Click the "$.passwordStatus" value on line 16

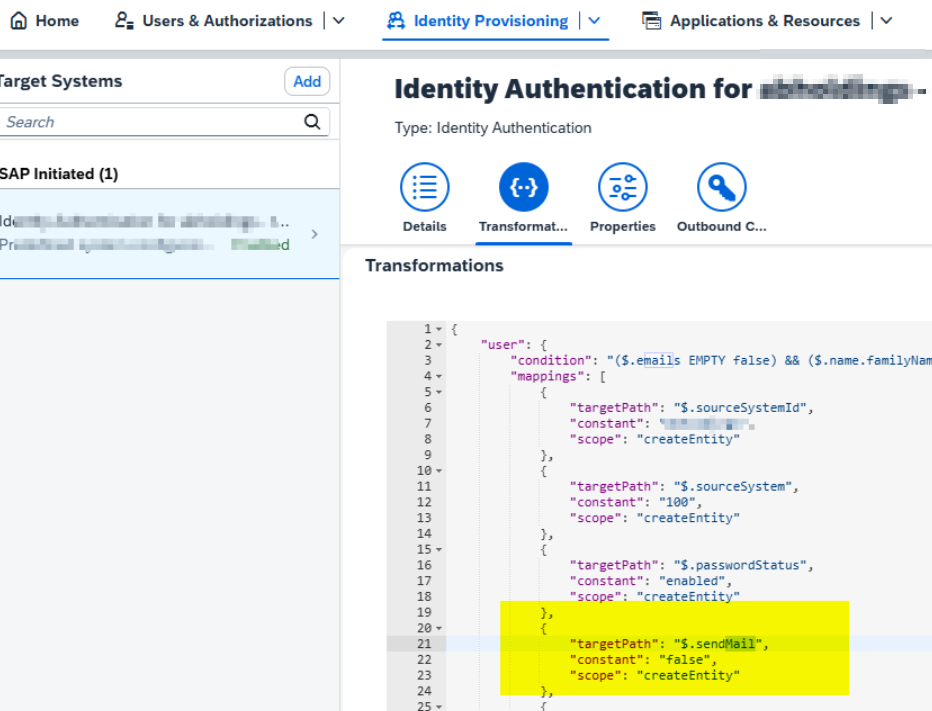(740, 565)
